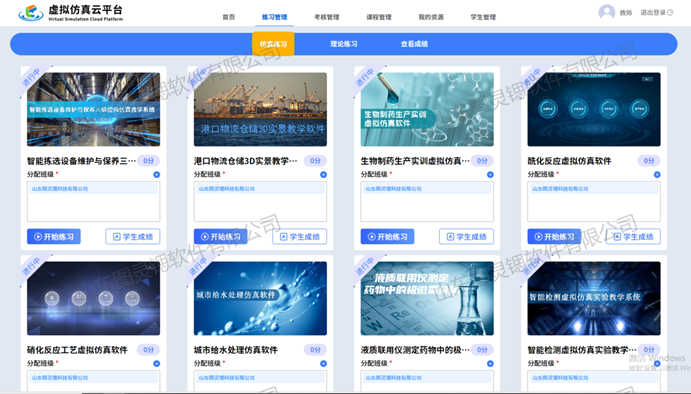This screenshot has height=394, width=691.
Task: Click the plus icon on the 港口物流仓储3D card
Action: pos(323,175)
